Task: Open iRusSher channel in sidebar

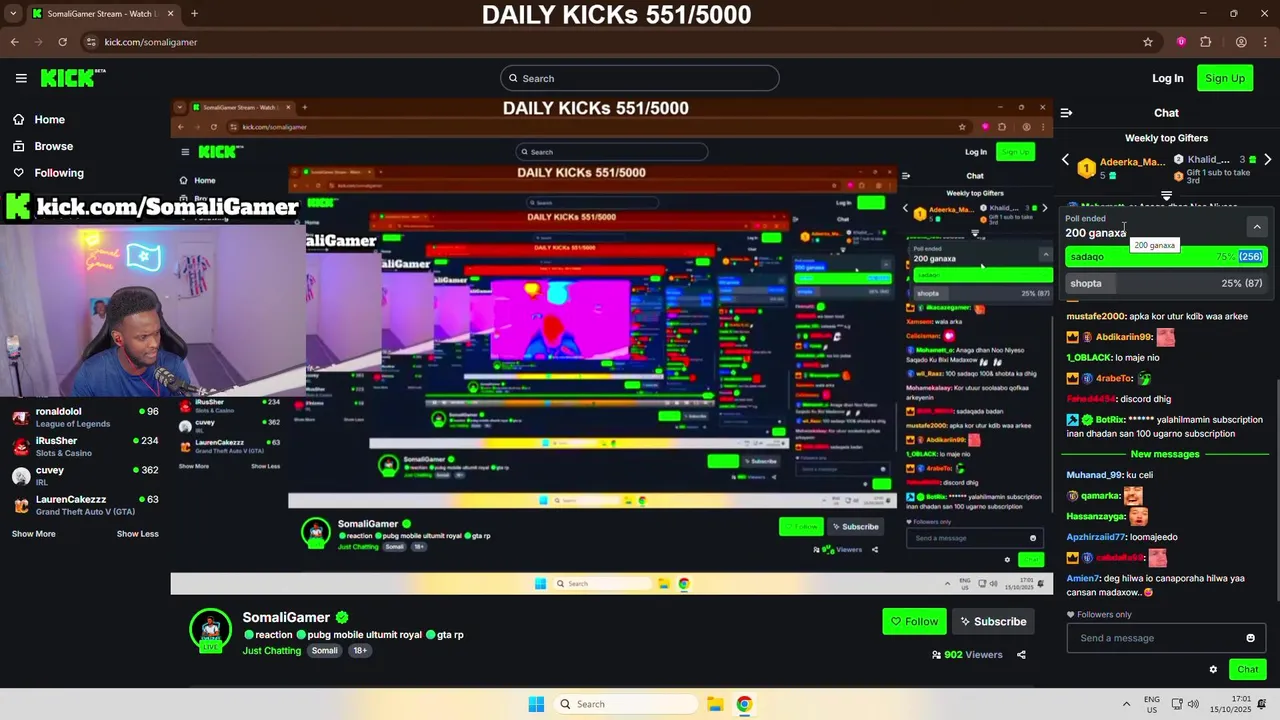Action: coord(84,446)
